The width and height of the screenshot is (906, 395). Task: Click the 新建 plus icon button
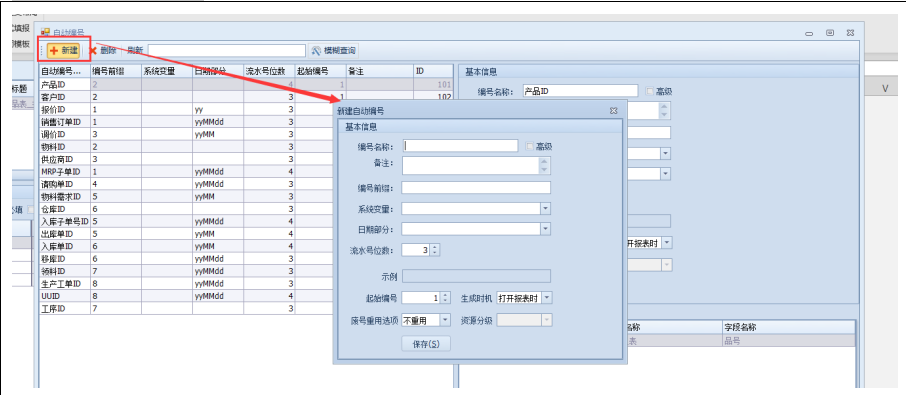coord(63,51)
